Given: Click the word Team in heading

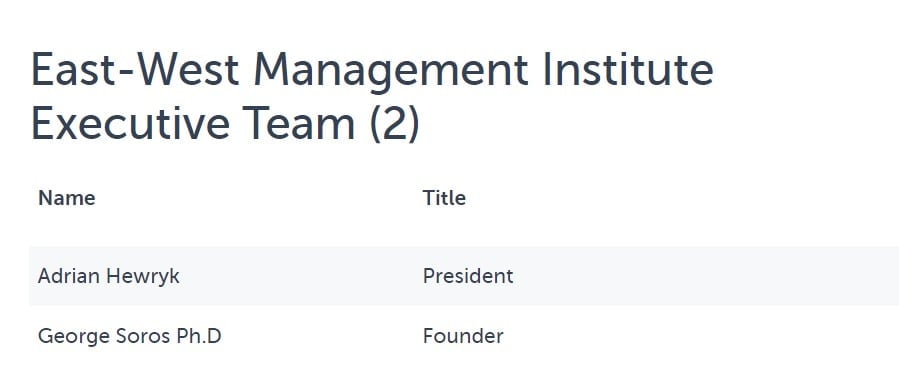Looking at the screenshot, I should pyautogui.click(x=299, y=123).
